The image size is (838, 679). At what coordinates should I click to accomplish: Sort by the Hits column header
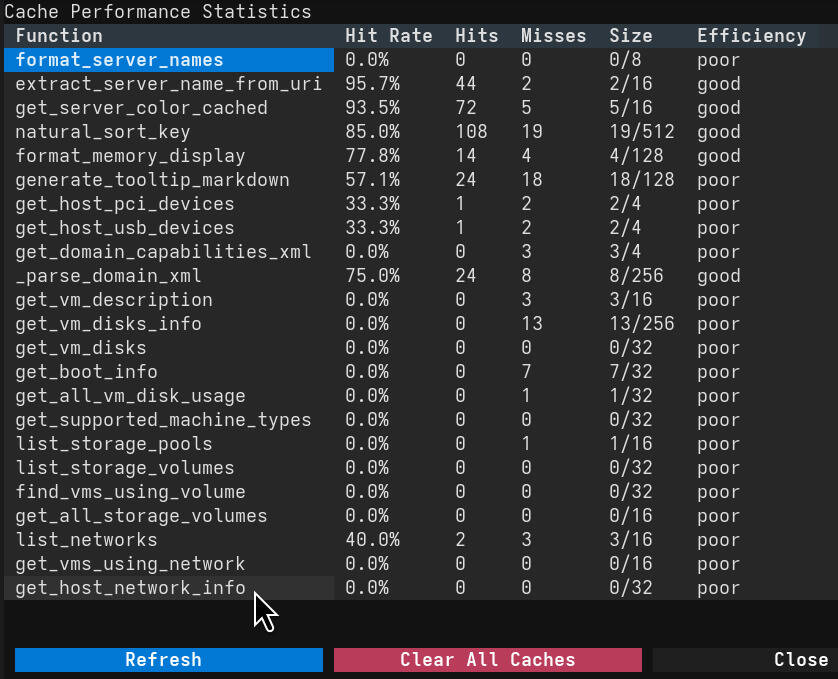click(477, 35)
